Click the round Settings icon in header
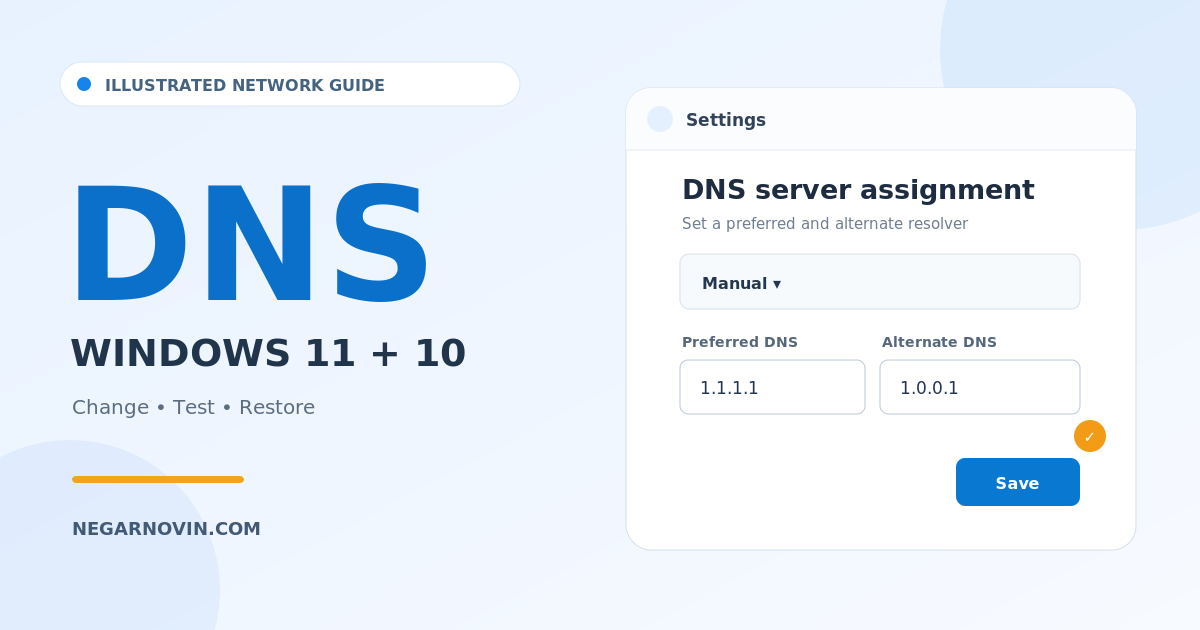The image size is (1200, 630). click(660, 119)
